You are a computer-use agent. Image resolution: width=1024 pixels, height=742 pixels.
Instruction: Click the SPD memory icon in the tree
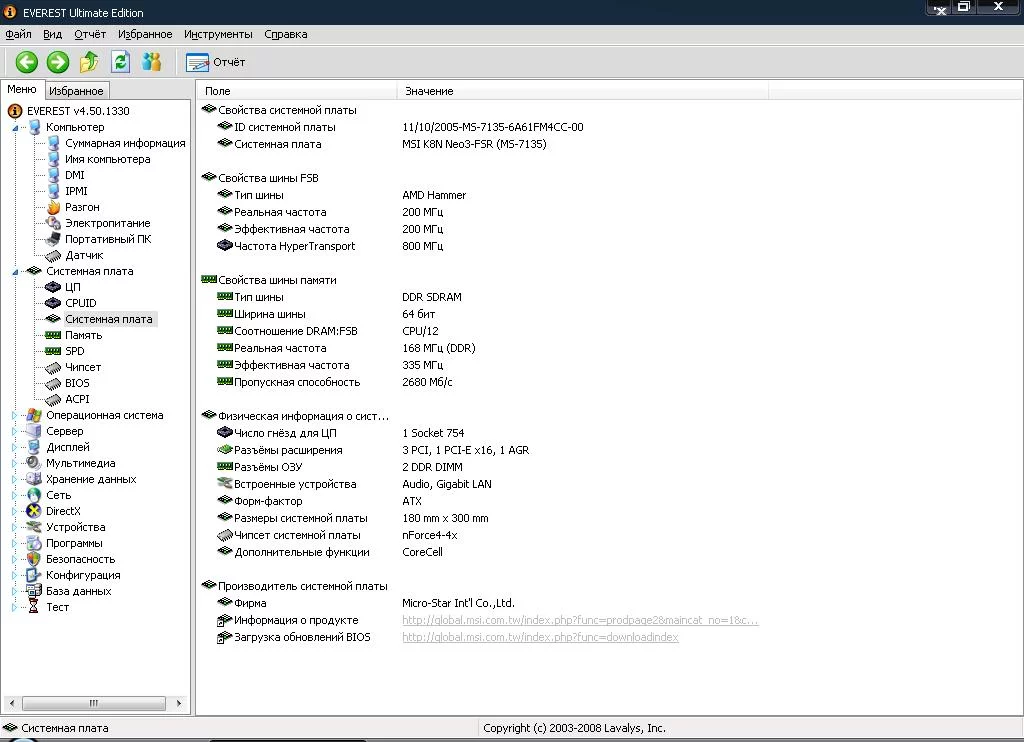[53, 351]
